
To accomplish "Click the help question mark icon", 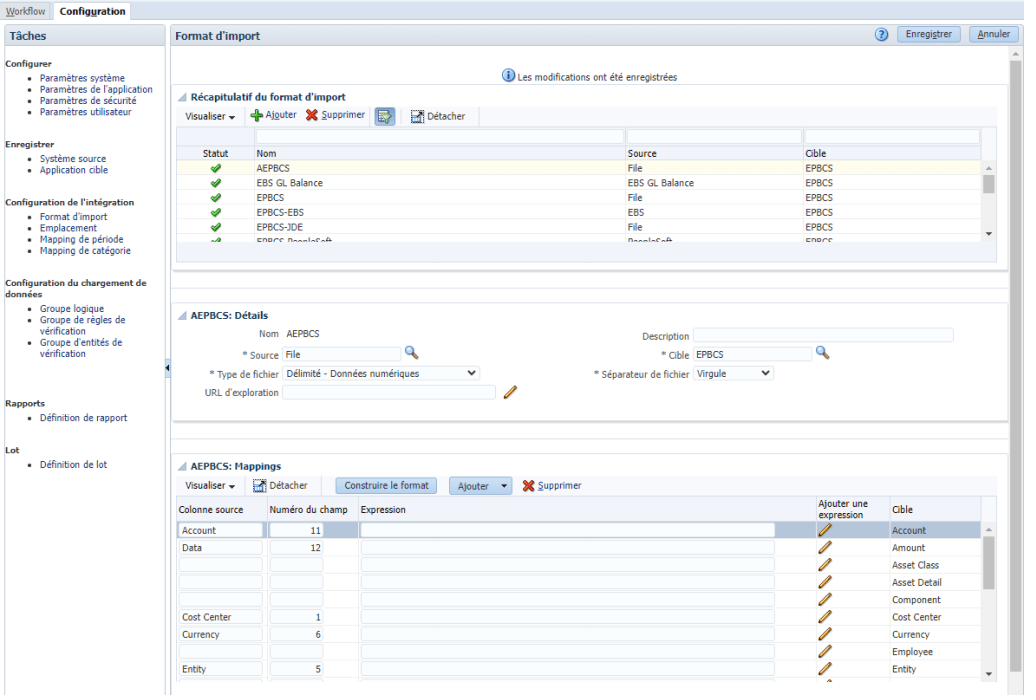I will (x=881, y=34).
